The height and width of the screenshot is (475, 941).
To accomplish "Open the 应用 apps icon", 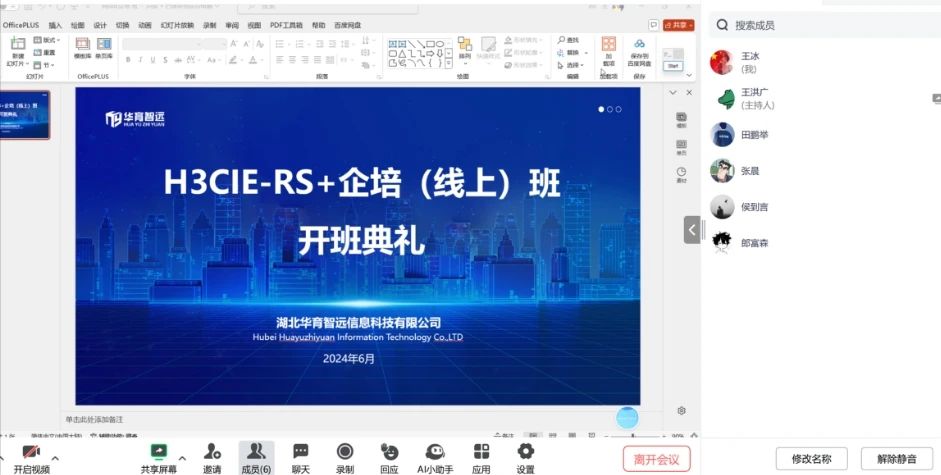I will click(481, 452).
